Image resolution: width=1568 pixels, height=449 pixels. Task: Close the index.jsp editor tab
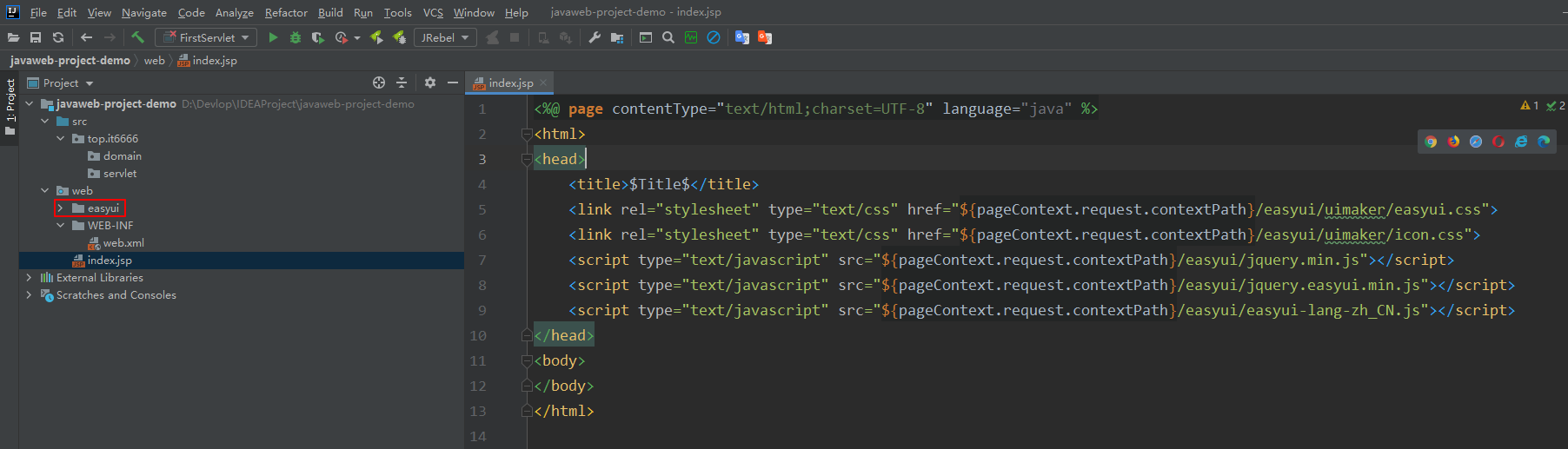[x=543, y=83]
